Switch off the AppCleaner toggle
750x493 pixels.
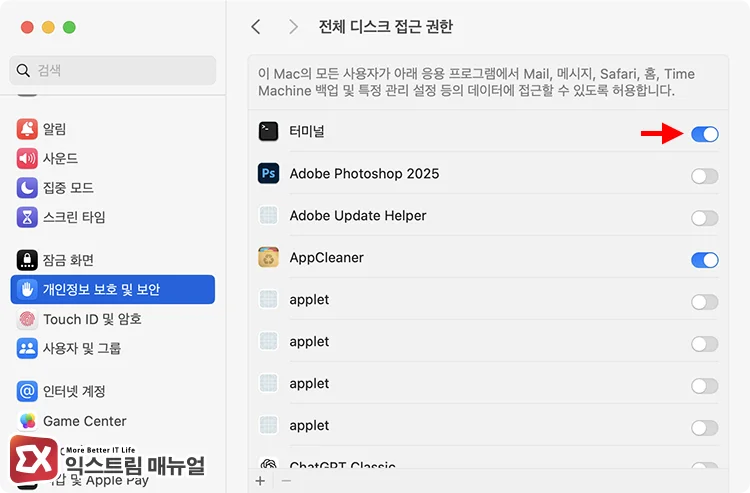pyautogui.click(x=705, y=260)
